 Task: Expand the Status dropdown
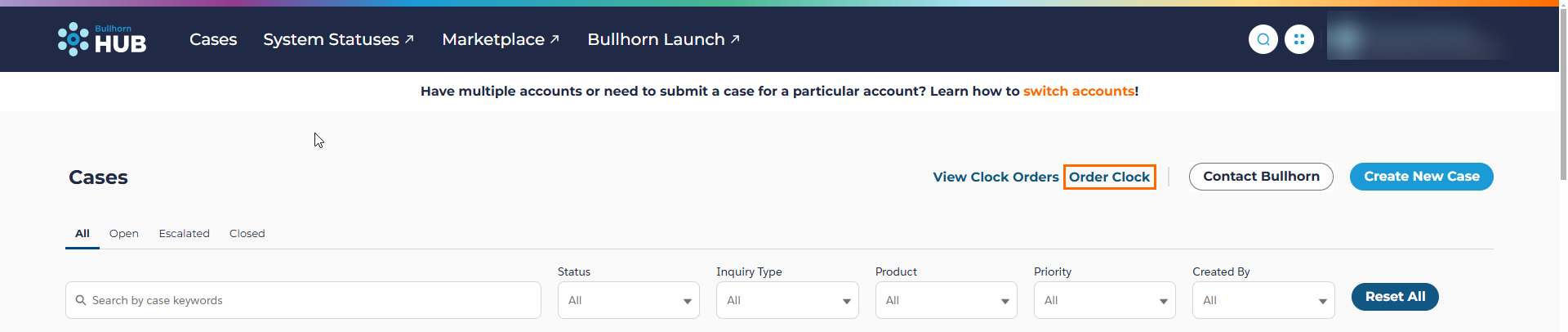pyautogui.click(x=629, y=300)
